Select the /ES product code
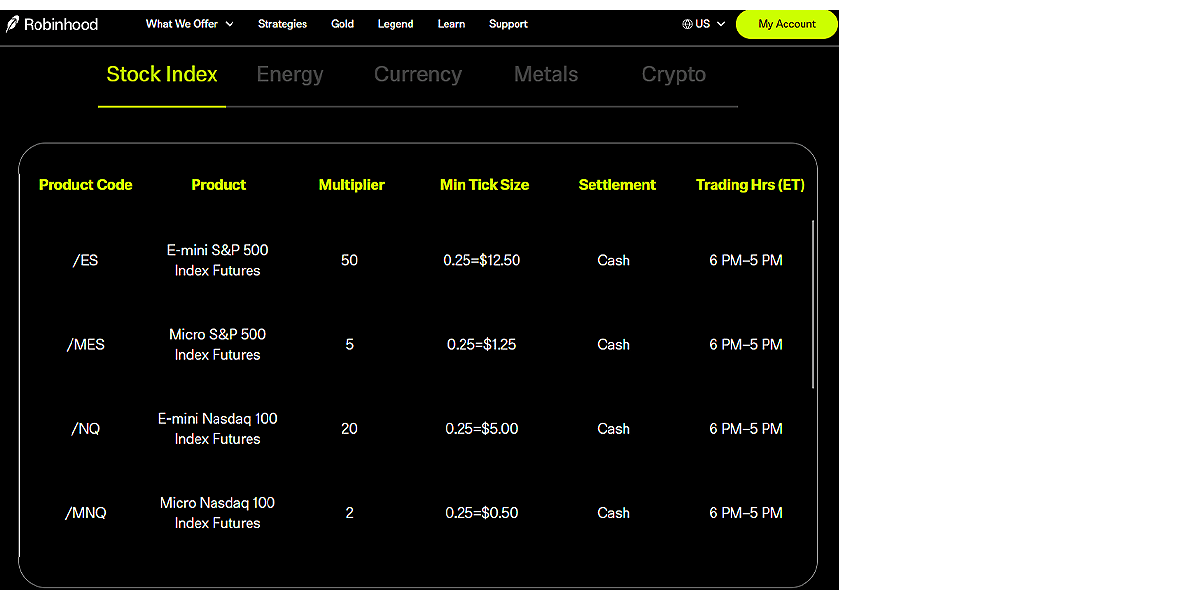Screen dimensions: 1200x600 click(86, 260)
